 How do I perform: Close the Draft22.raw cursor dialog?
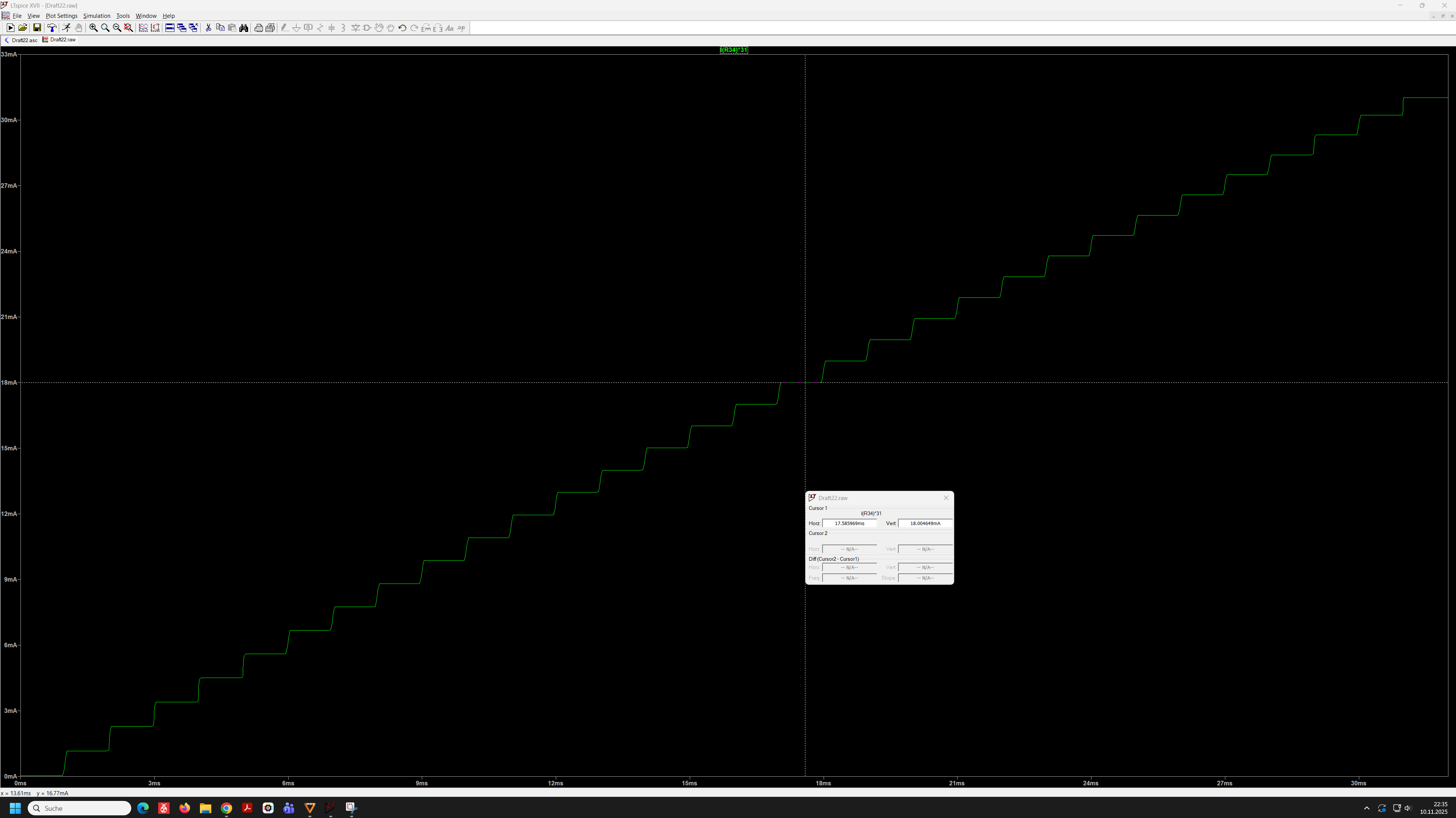946,498
